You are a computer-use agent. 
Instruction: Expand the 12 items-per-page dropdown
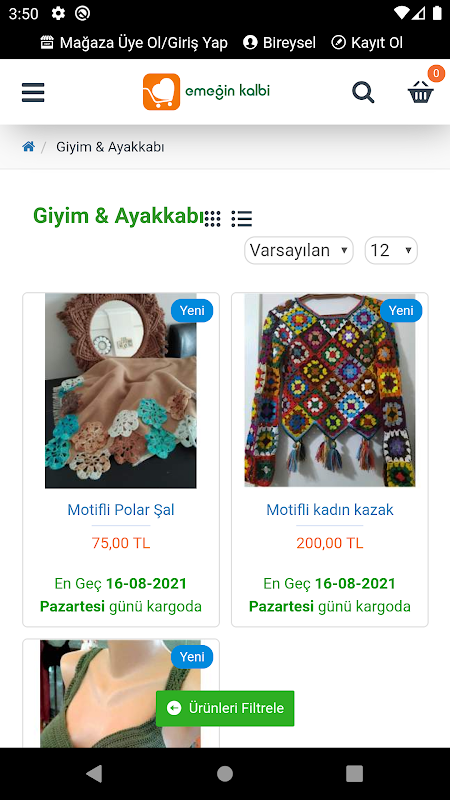[391, 251]
